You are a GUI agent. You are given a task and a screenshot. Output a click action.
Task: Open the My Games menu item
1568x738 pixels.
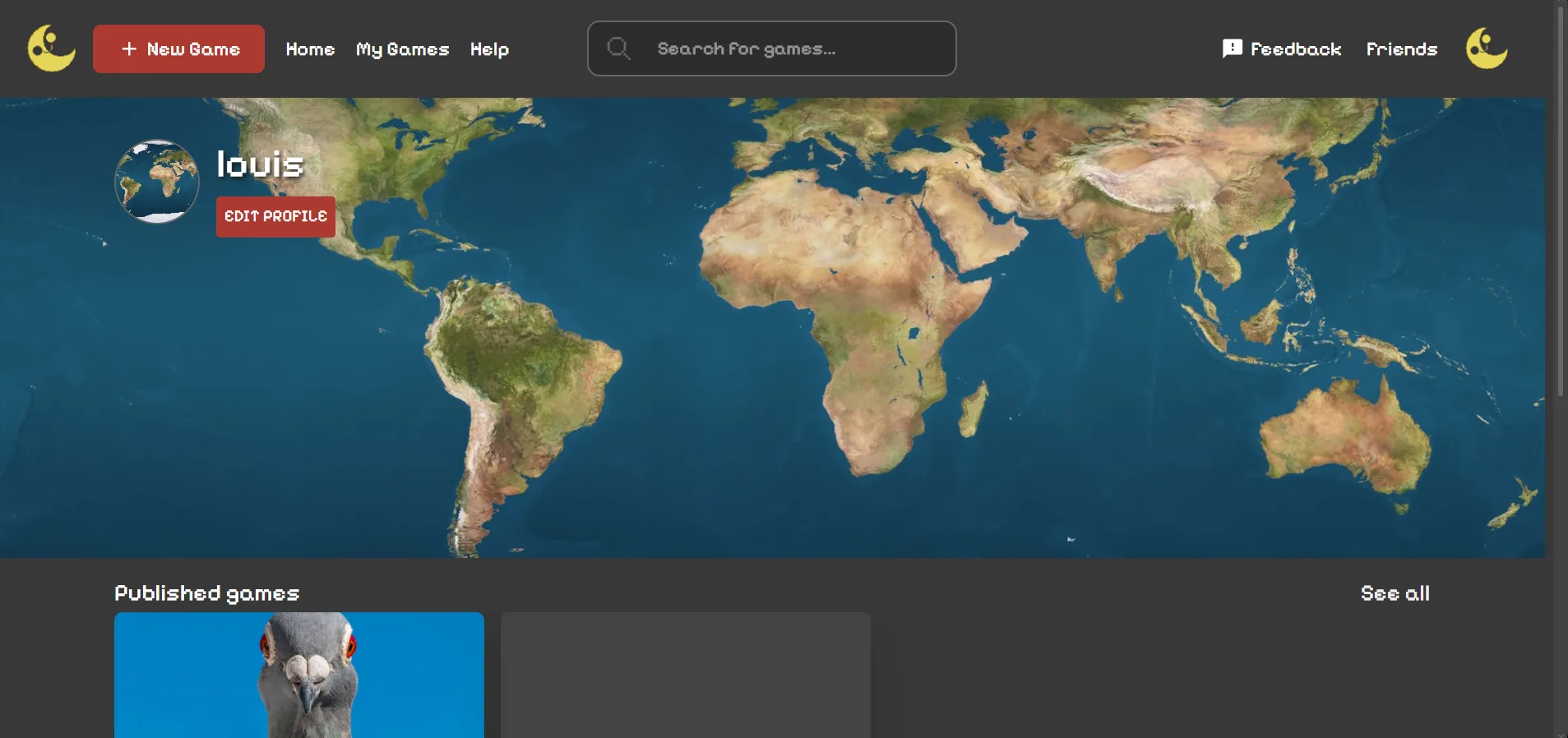click(402, 49)
